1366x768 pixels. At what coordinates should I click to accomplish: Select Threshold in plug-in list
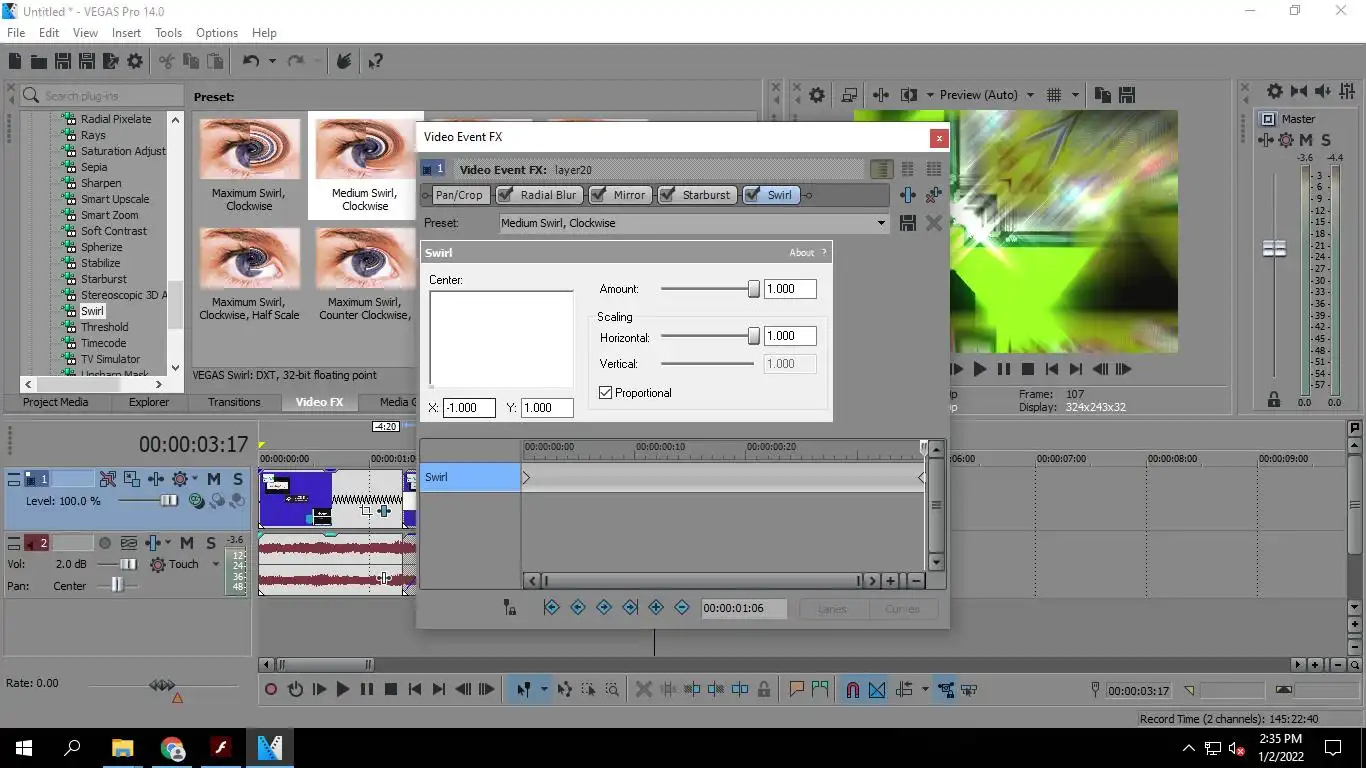coord(105,327)
